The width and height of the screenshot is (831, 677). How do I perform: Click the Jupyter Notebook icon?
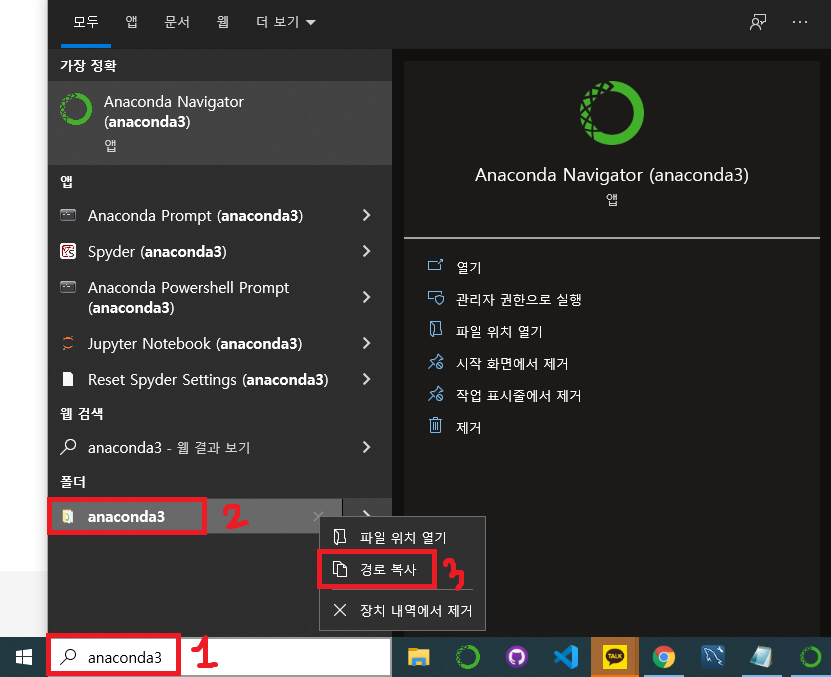coord(68,343)
